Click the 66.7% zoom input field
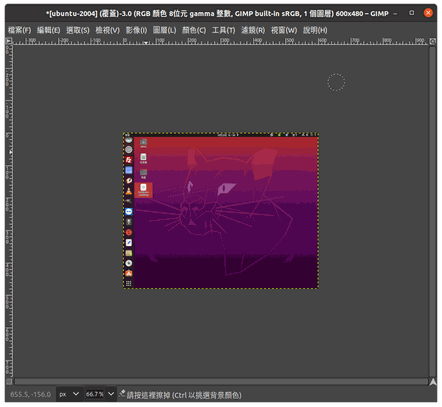Screen dimensions: 442x407 click(x=95, y=394)
